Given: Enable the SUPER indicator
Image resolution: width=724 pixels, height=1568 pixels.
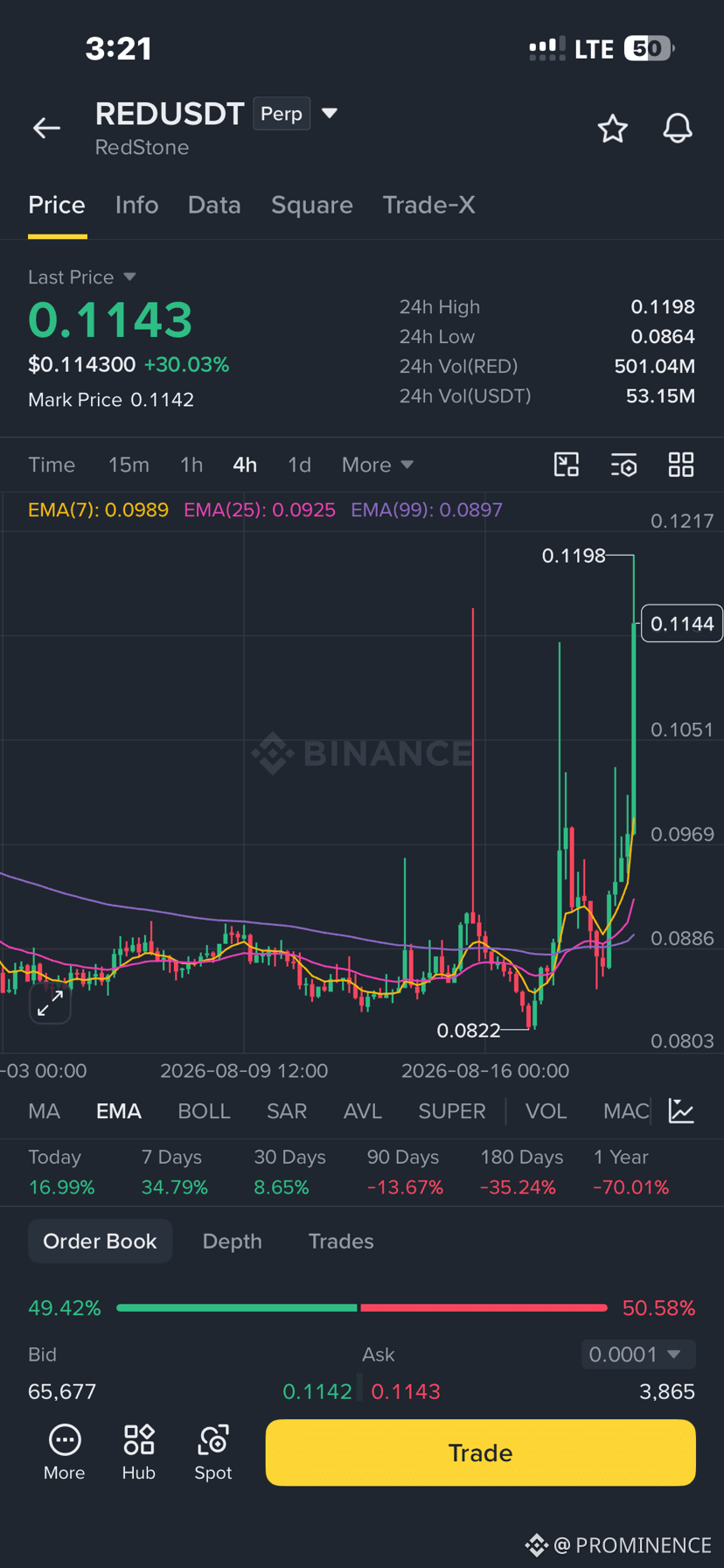Looking at the screenshot, I should pyautogui.click(x=452, y=1111).
